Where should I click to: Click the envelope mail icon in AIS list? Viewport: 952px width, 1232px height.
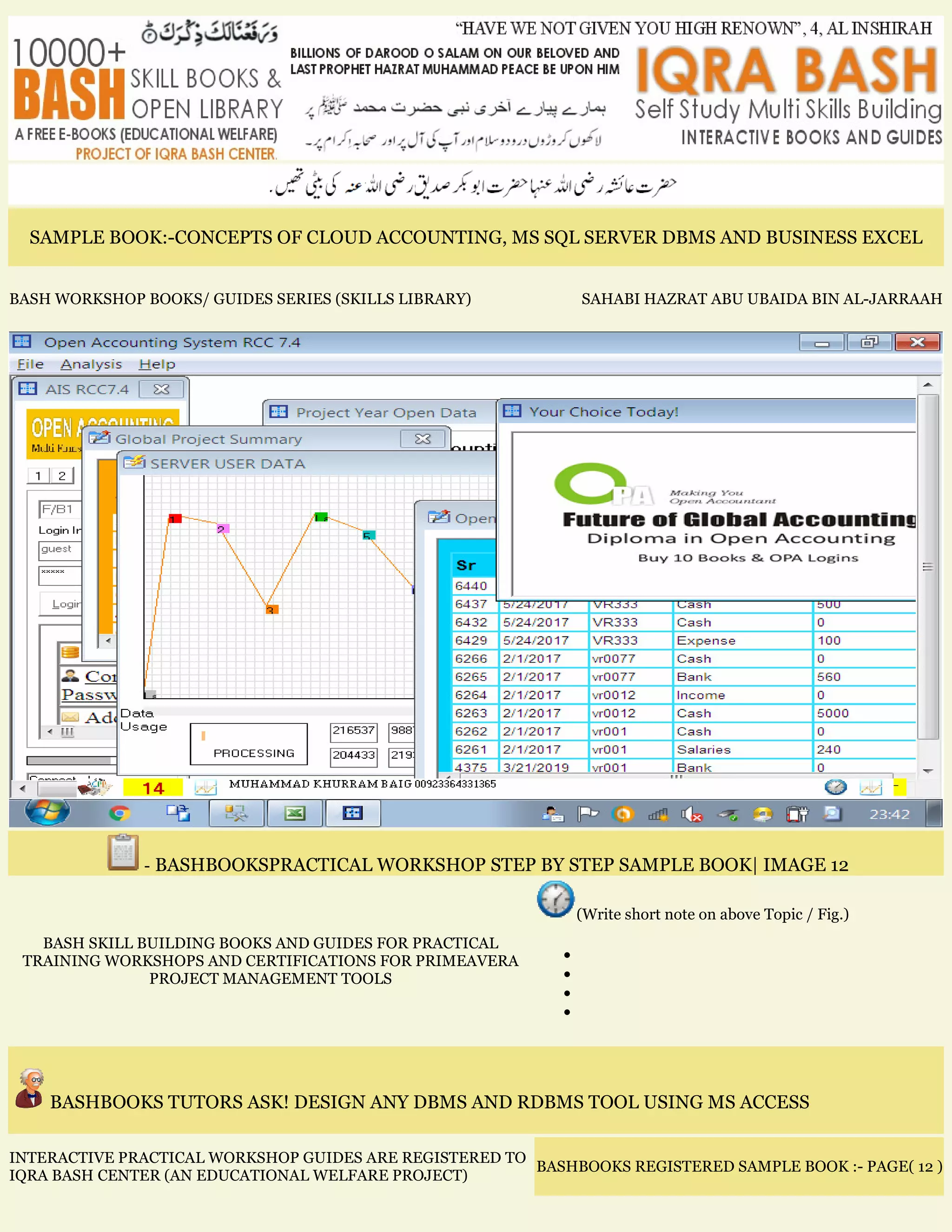(70, 717)
